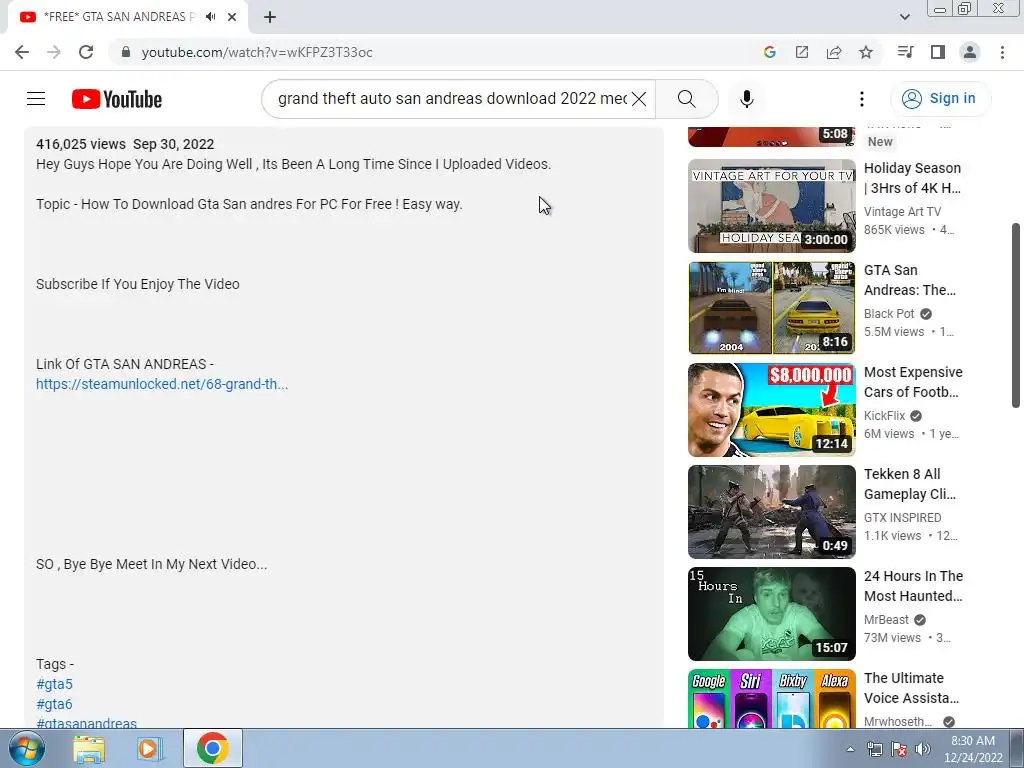Launch Windows Media Player from taskbar
Viewport: 1024px width, 768px height.
click(150, 748)
